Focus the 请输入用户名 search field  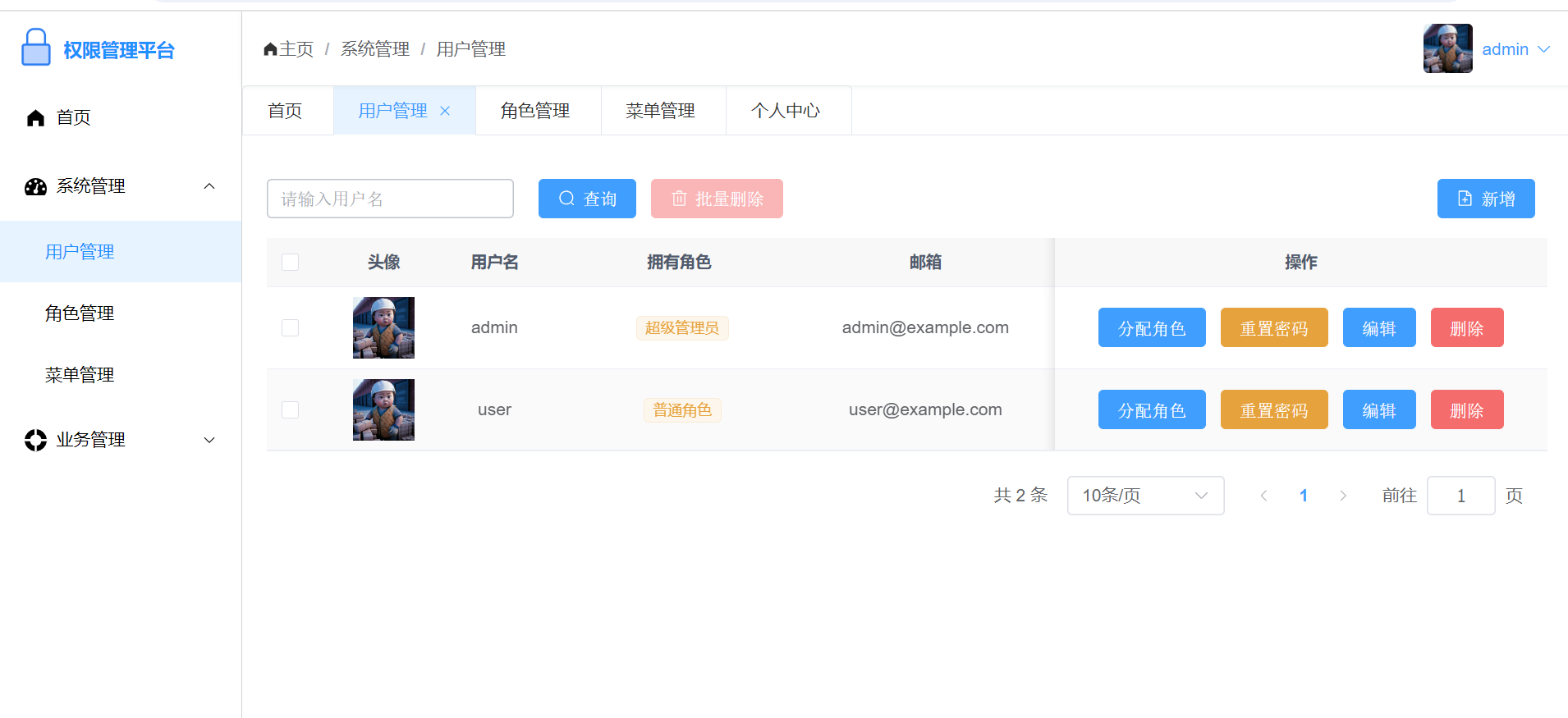point(390,199)
